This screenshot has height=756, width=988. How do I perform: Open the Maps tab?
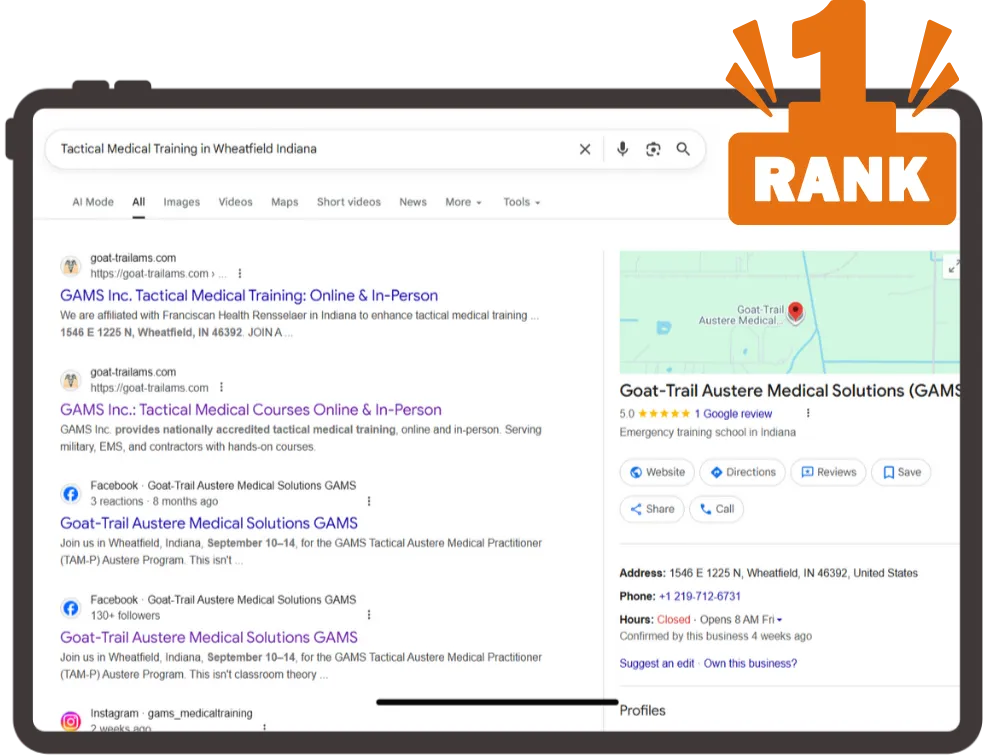[284, 202]
